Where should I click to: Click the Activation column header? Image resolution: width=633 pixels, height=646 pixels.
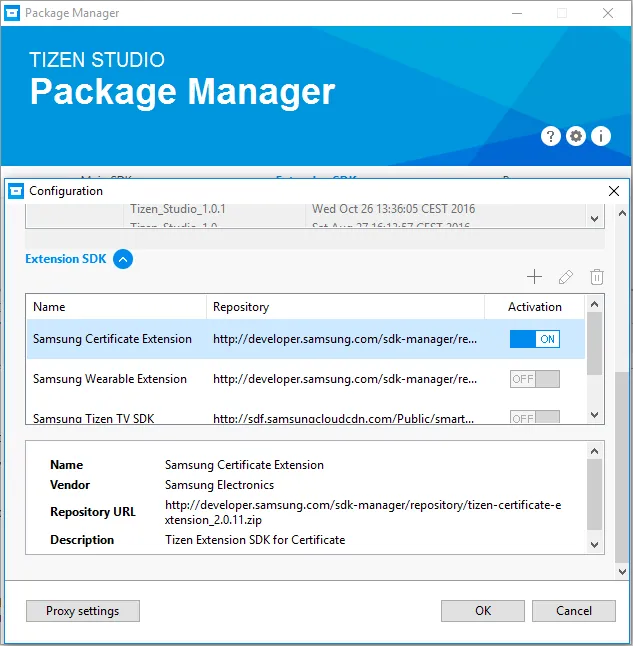click(535, 307)
